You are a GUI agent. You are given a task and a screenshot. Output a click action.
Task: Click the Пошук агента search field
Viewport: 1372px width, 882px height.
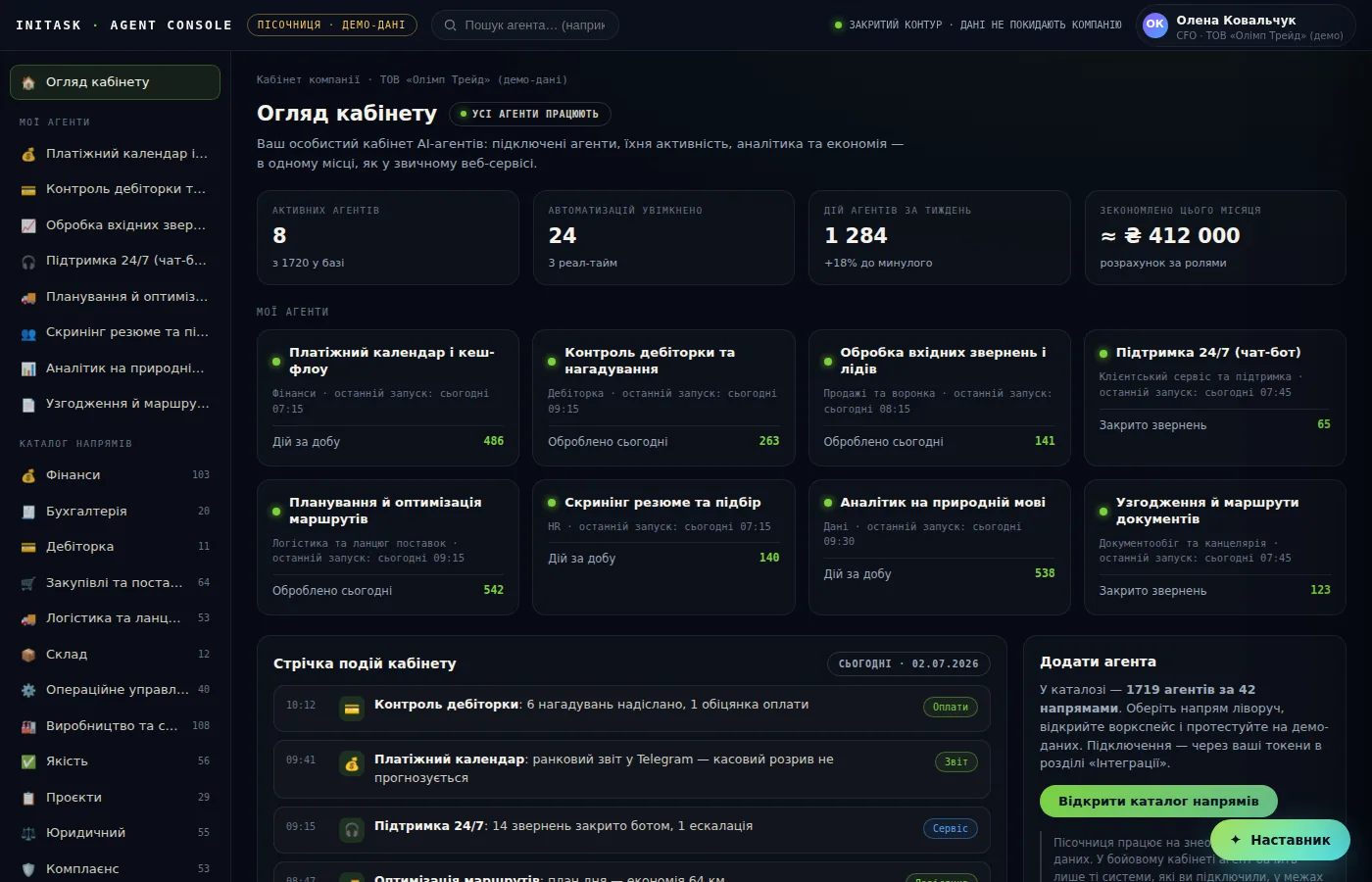(x=525, y=25)
